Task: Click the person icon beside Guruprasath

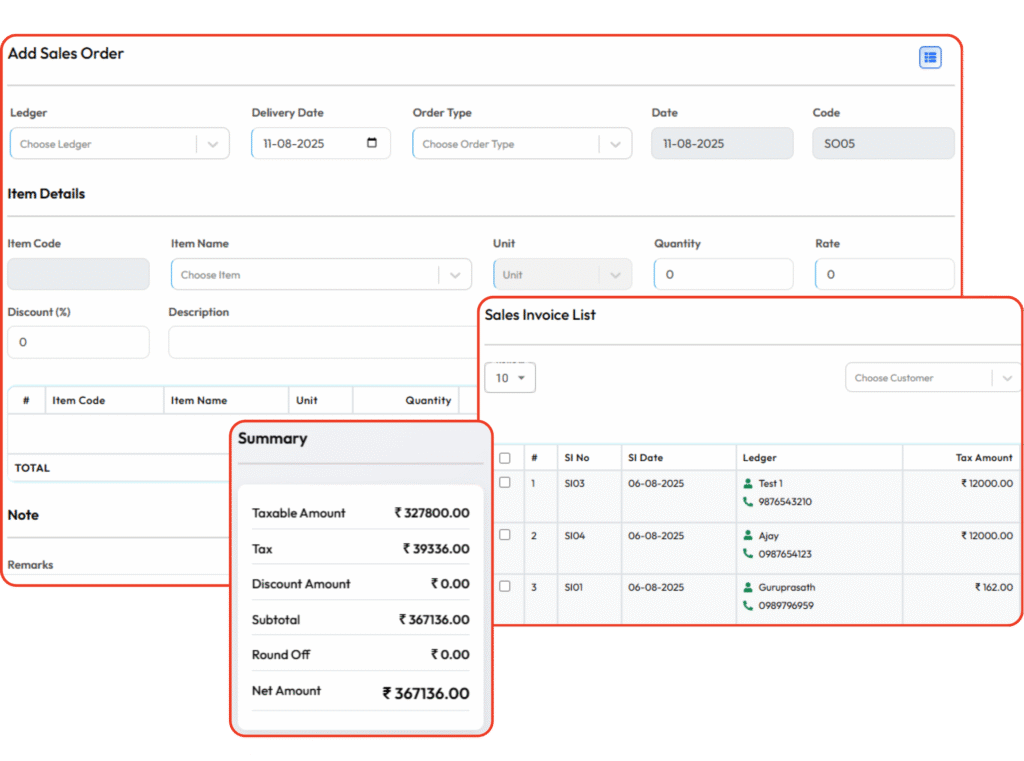Action: coord(748,588)
